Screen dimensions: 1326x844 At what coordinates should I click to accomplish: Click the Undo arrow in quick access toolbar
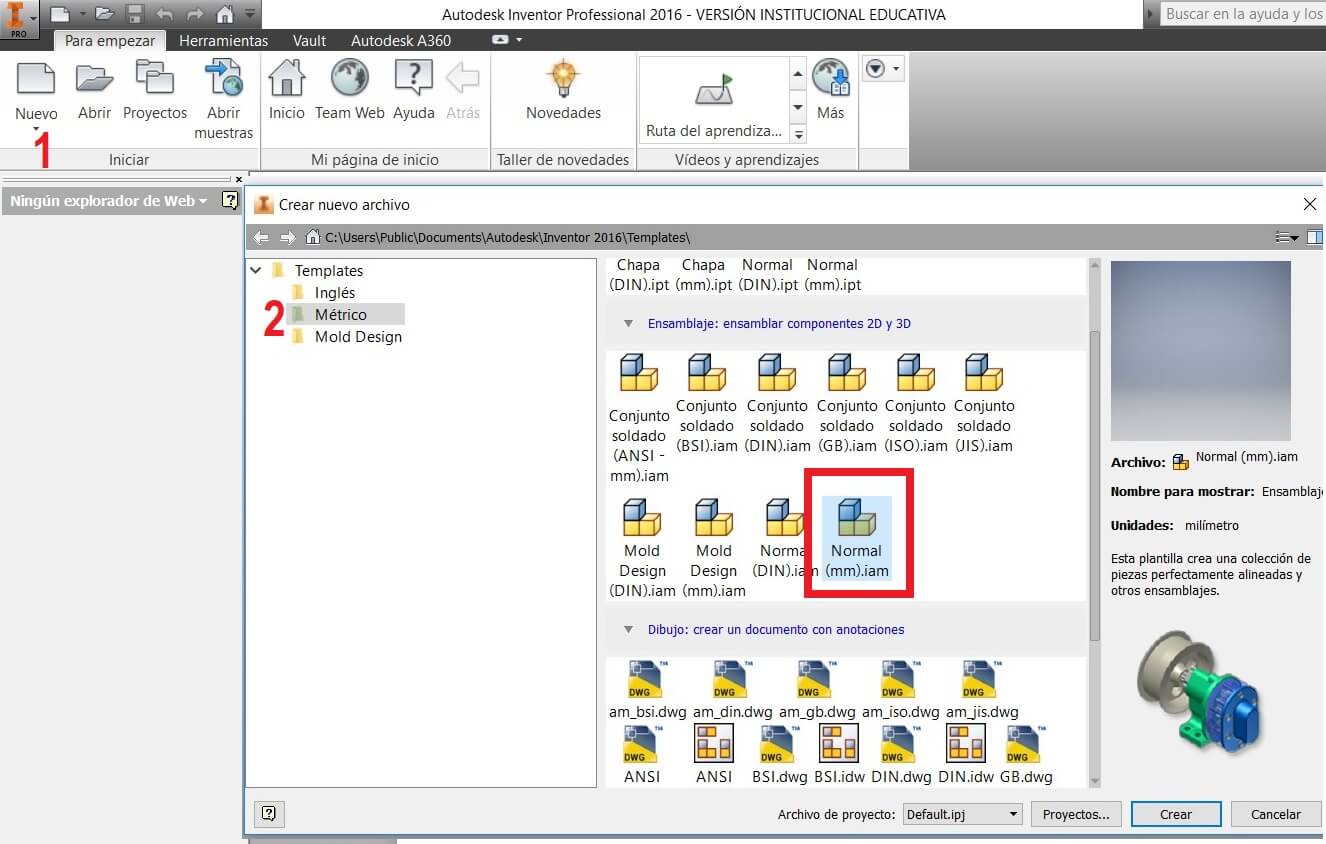(165, 15)
